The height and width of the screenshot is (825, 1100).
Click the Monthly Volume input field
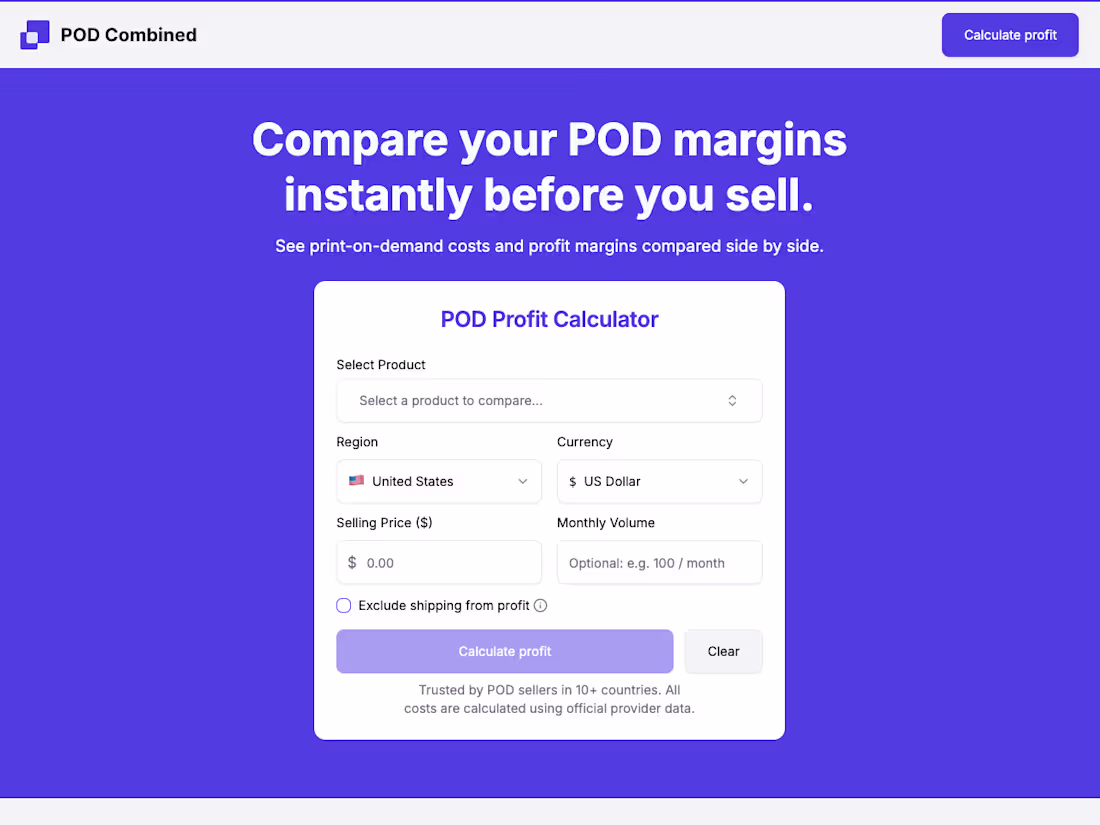659,562
